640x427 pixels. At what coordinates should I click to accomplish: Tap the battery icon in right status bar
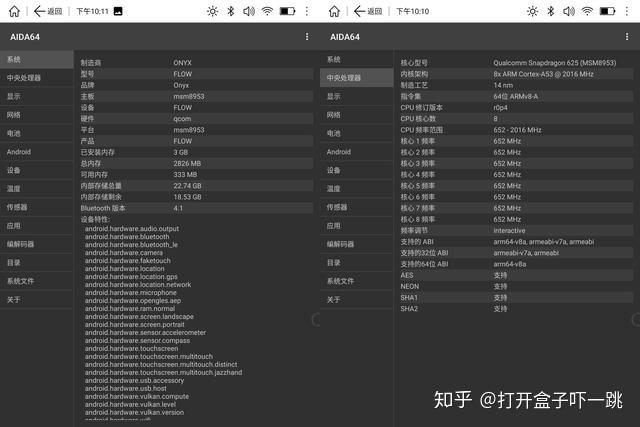point(607,11)
